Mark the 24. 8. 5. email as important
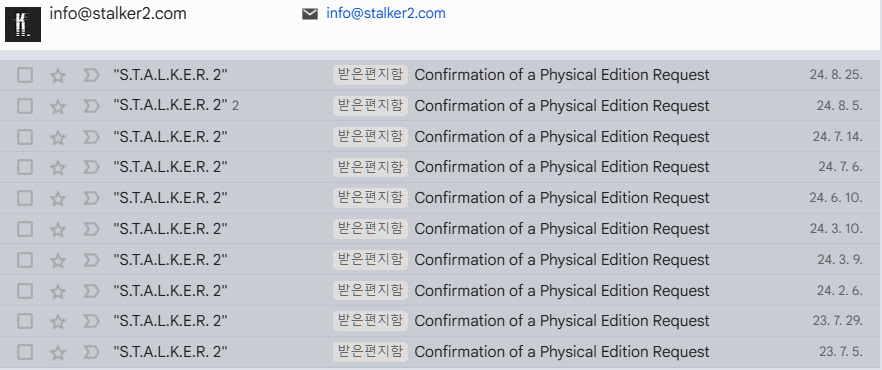Viewport: 882px width, 370px height. [91, 106]
